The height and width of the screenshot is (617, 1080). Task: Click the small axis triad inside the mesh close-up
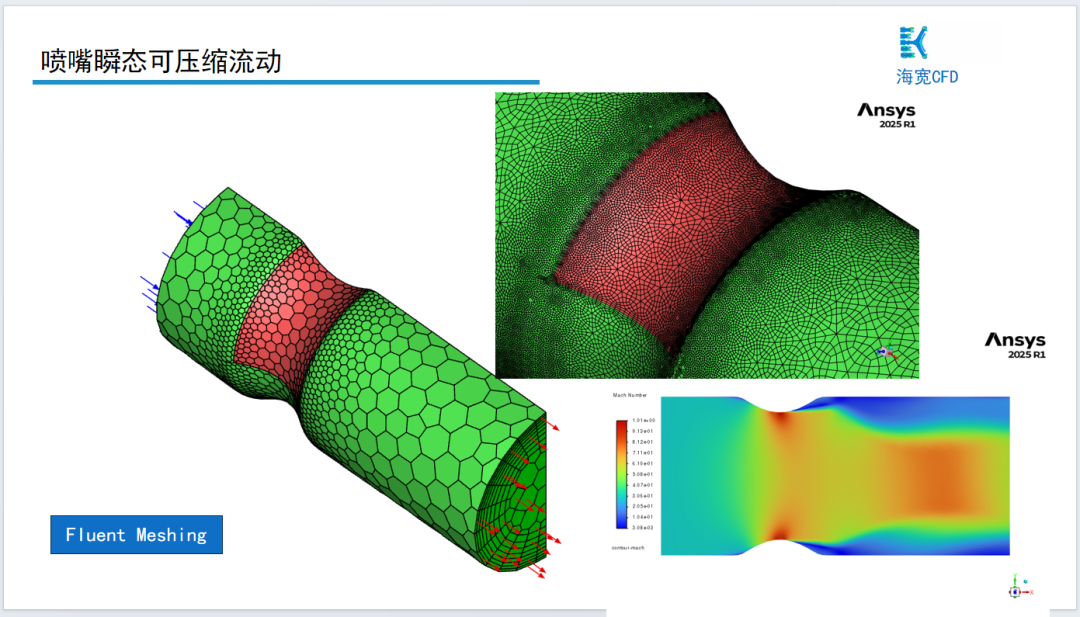pos(886,353)
